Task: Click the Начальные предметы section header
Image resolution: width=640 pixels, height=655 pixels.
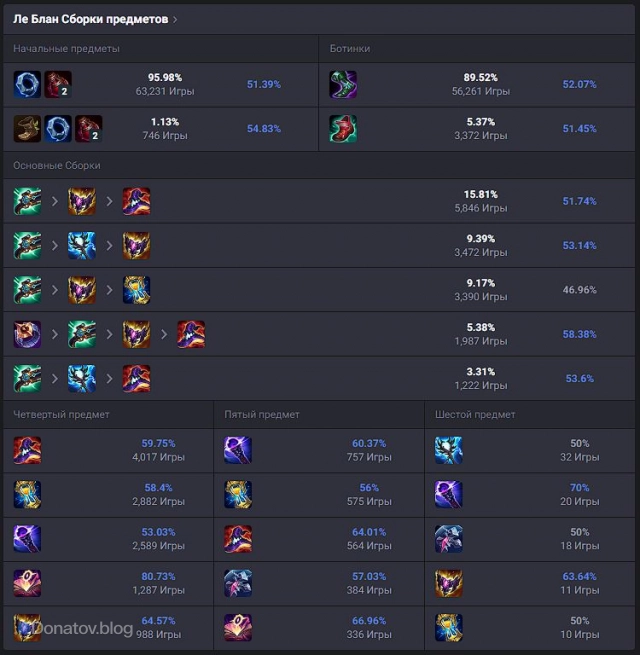Action: point(66,48)
